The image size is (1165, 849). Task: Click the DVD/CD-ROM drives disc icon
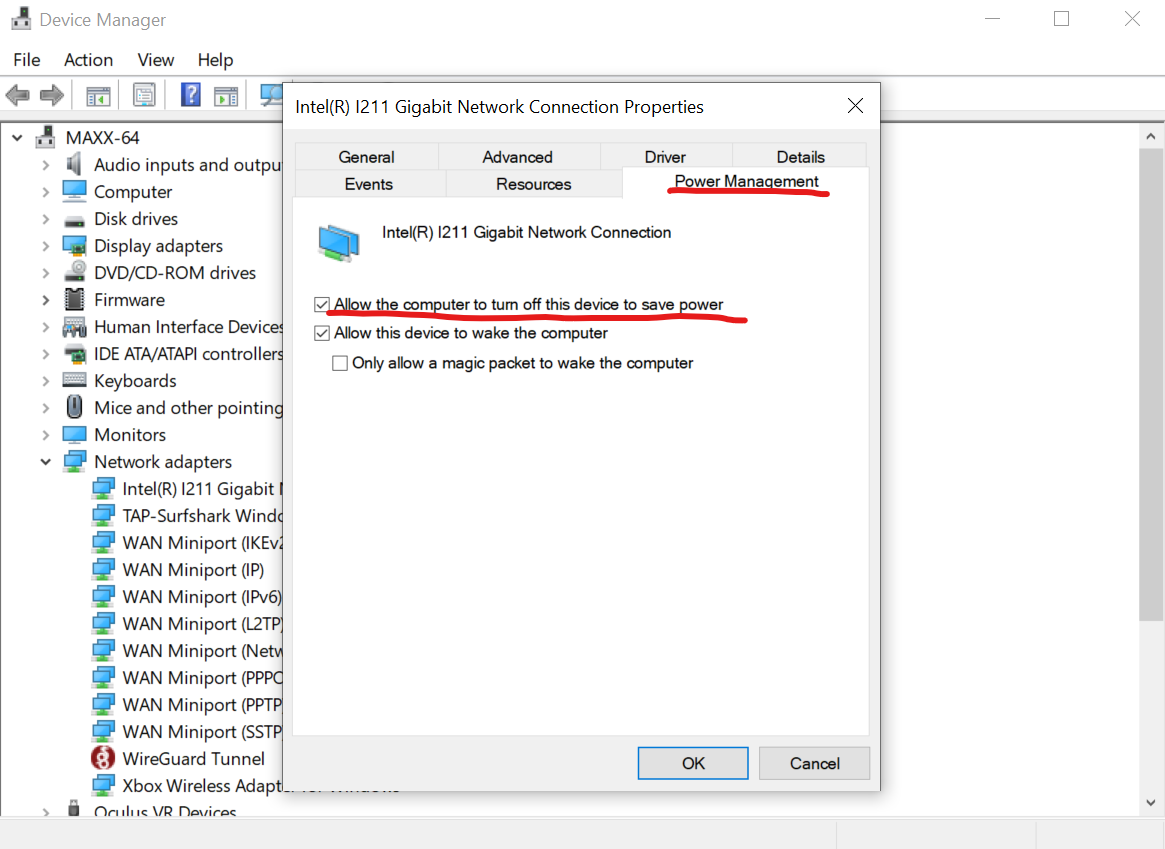click(74, 273)
